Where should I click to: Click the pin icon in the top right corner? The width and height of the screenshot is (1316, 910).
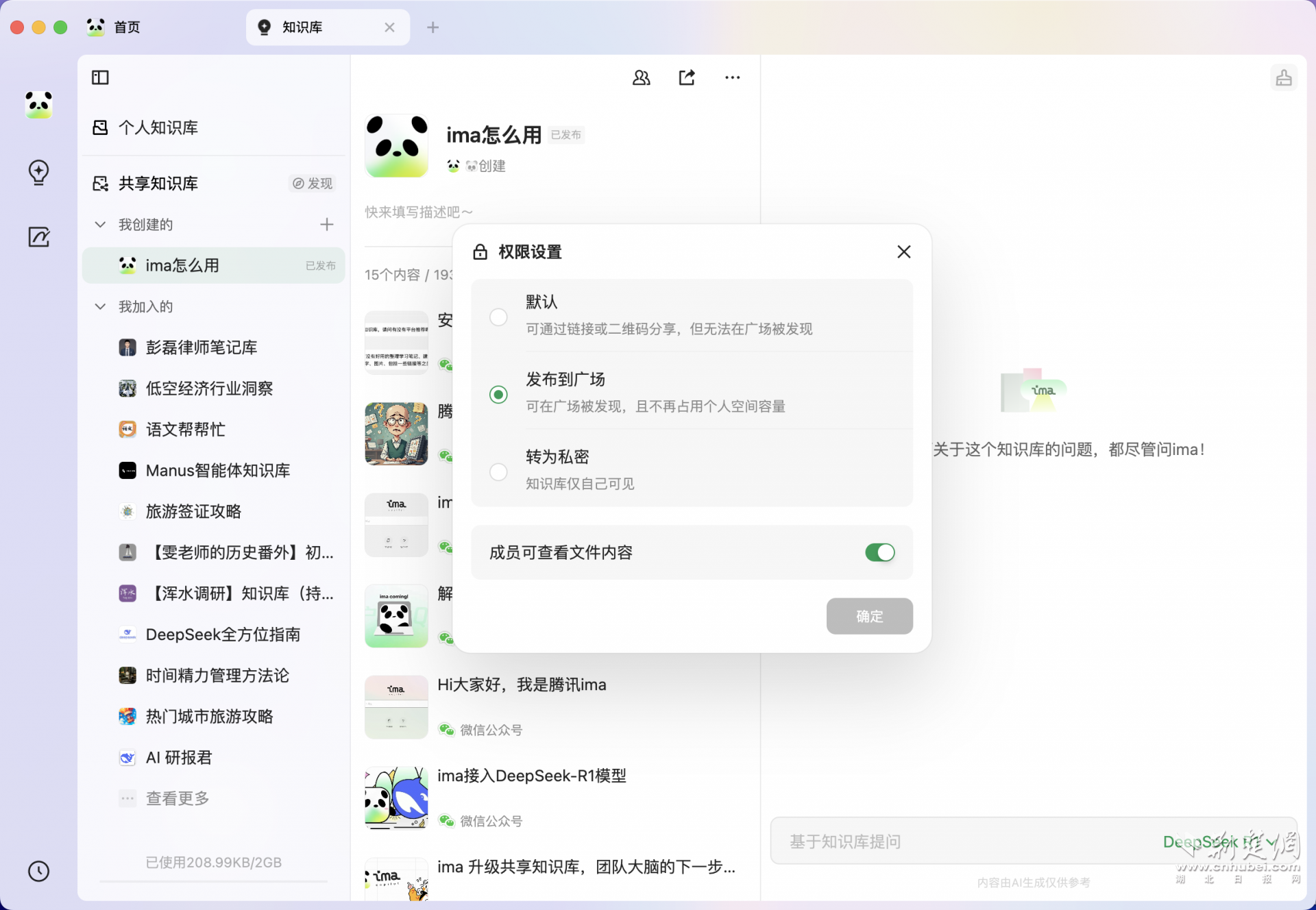(x=1284, y=77)
